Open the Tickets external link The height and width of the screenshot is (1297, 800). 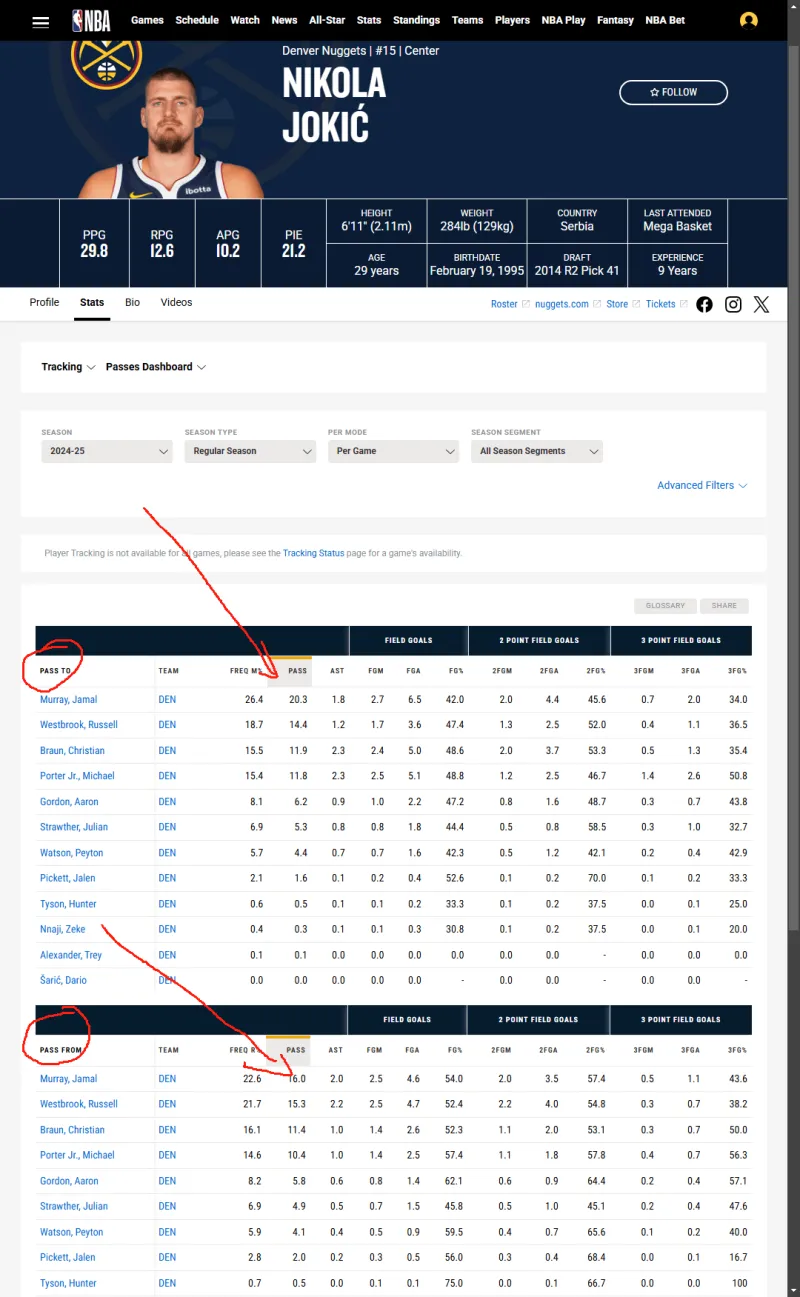click(x=665, y=304)
